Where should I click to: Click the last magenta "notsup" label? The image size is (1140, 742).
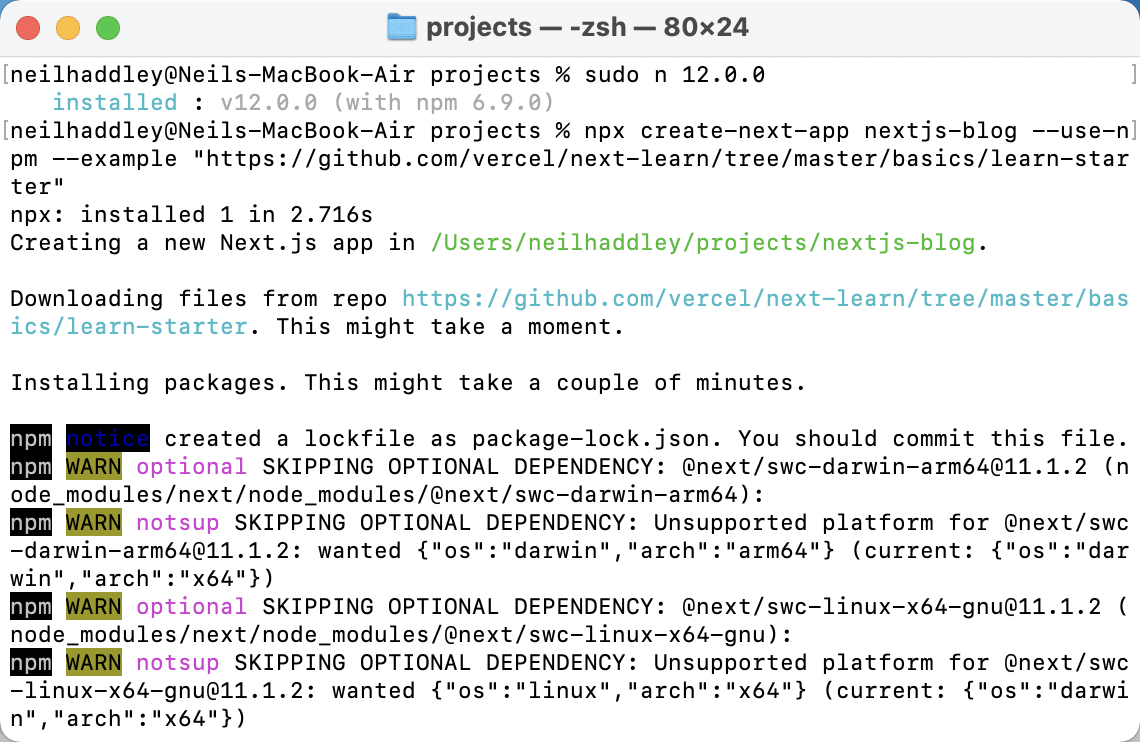(x=177, y=662)
